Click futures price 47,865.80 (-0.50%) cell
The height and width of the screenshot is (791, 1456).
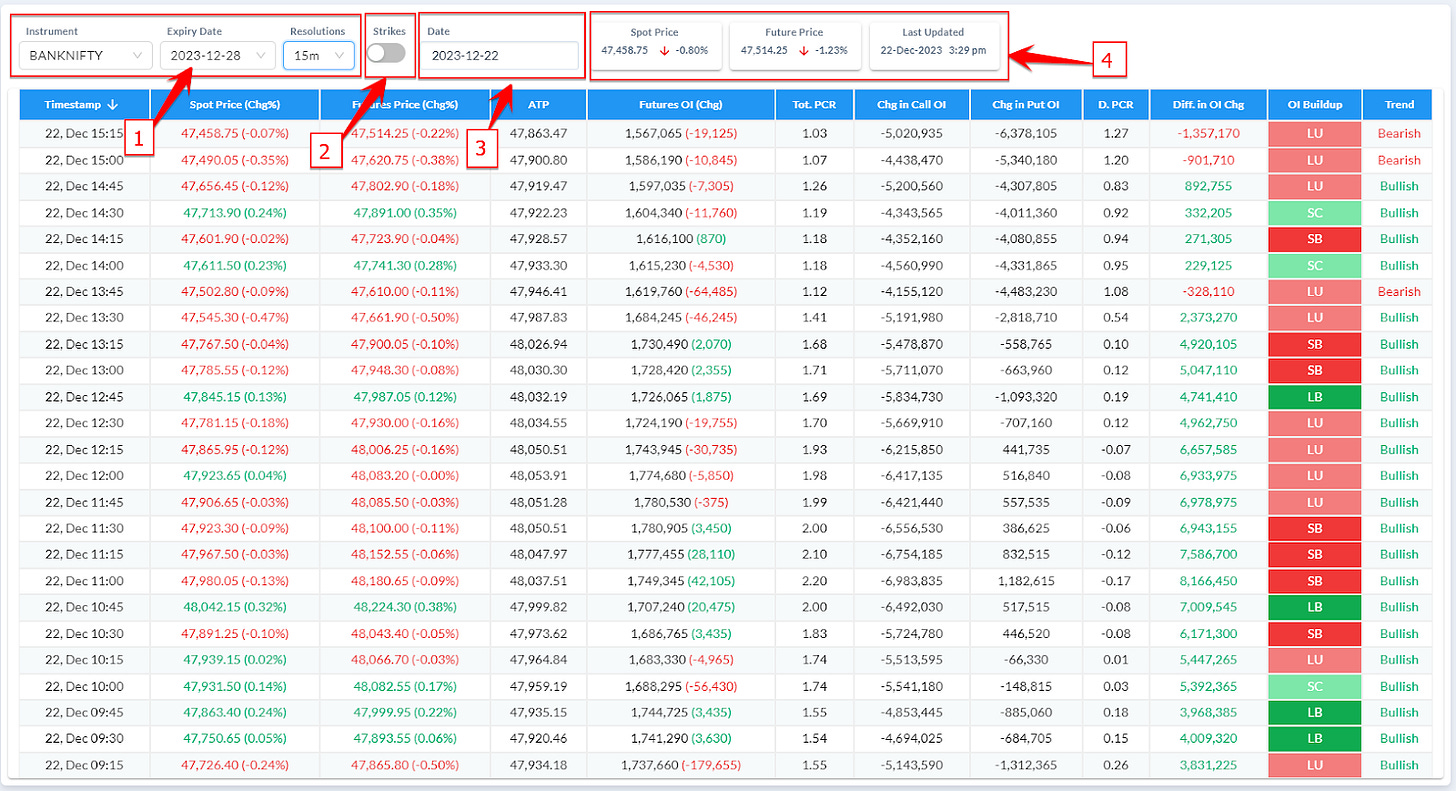pos(405,764)
